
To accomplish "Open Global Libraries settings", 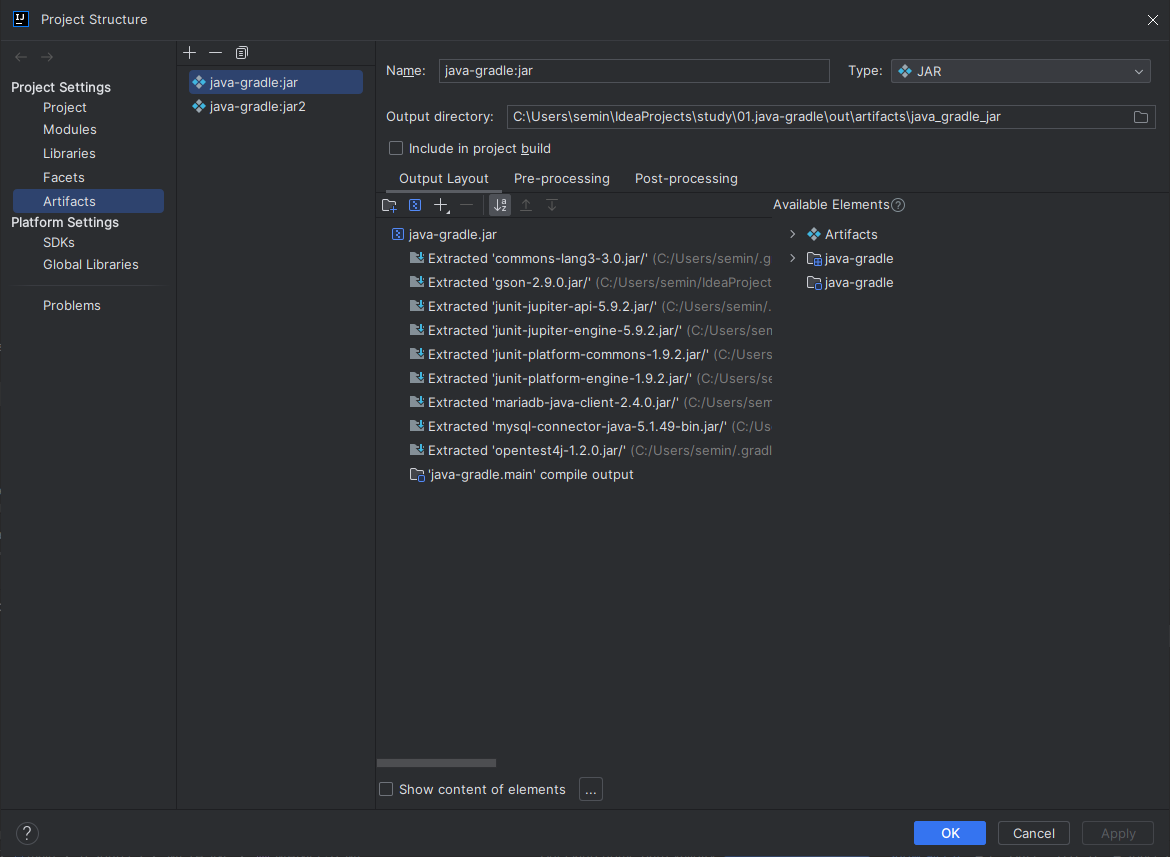I will [x=91, y=265].
